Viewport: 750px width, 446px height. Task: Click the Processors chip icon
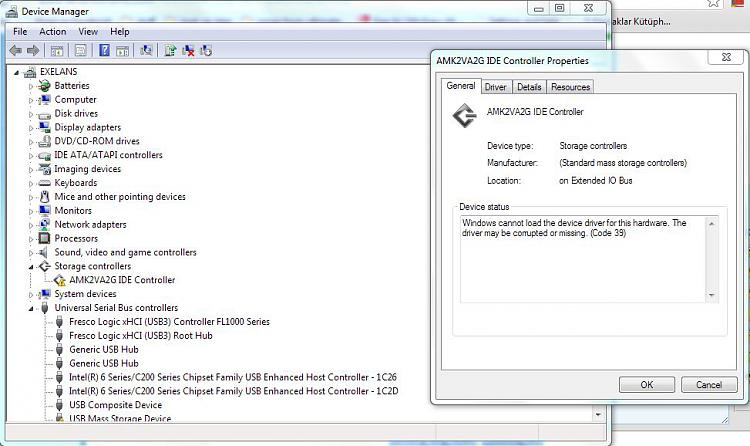tap(44, 238)
